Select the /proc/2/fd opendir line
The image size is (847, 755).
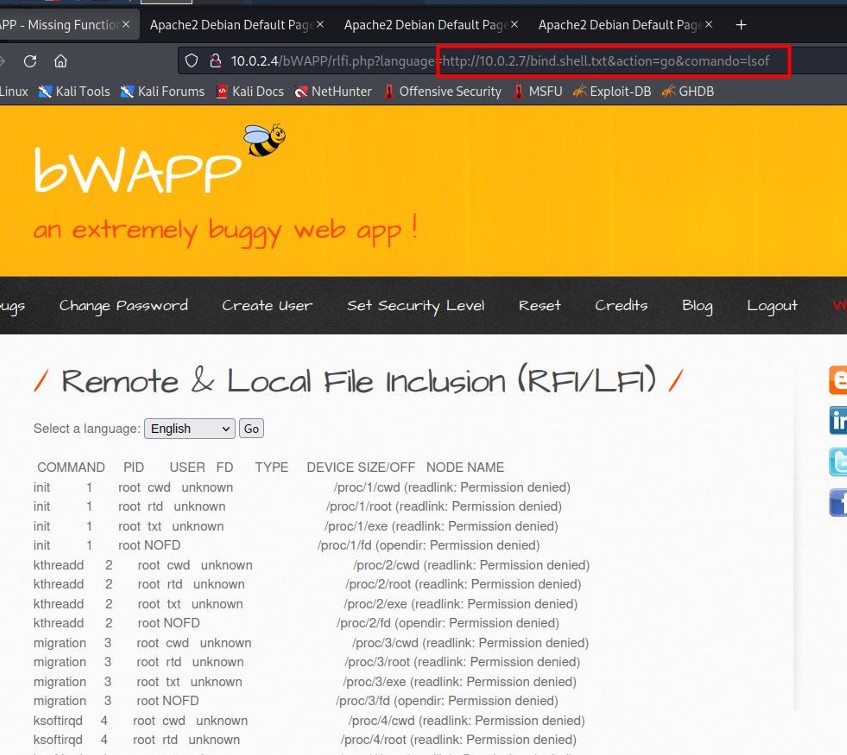(x=448, y=623)
